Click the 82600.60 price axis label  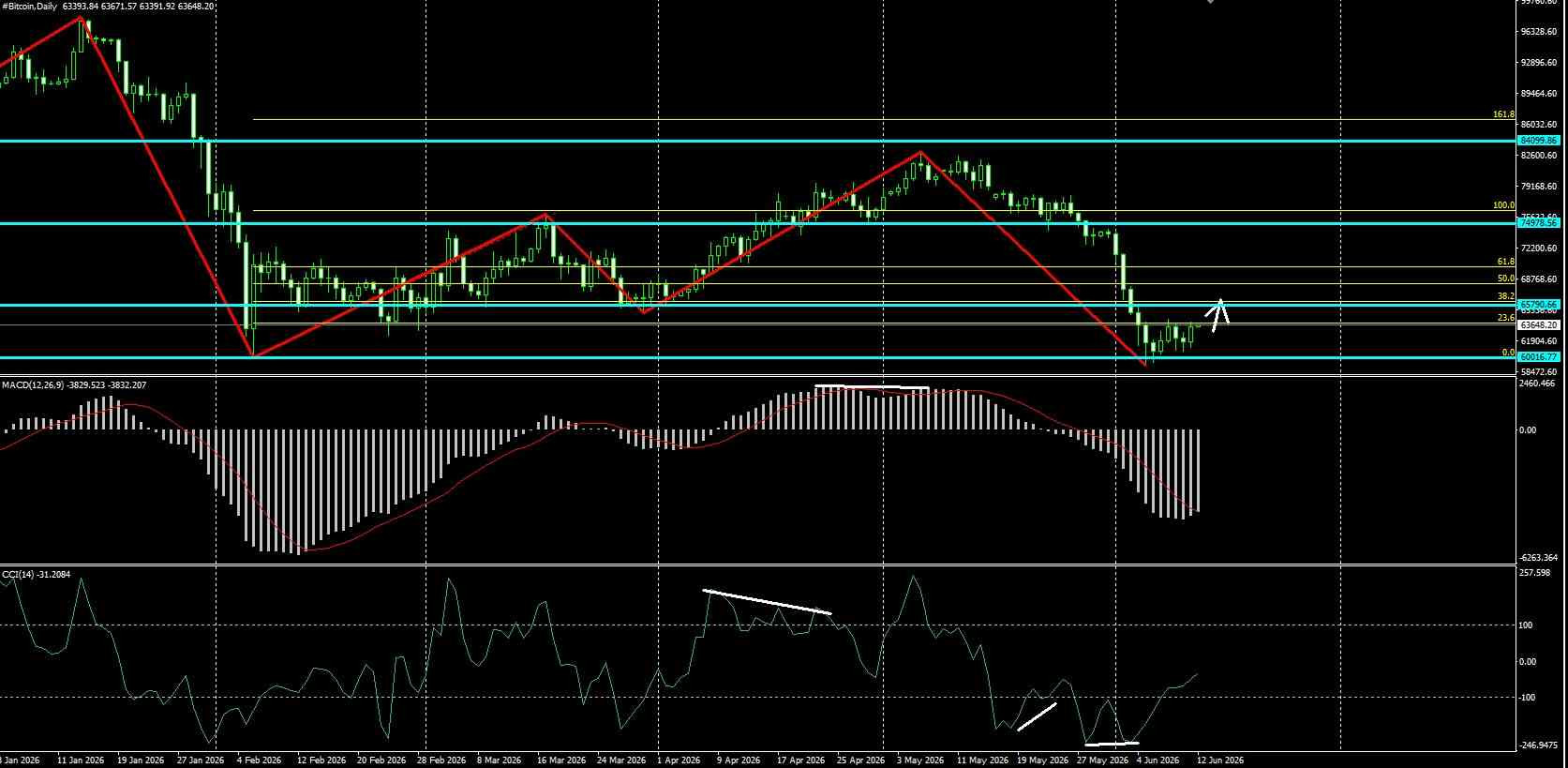point(1539,156)
